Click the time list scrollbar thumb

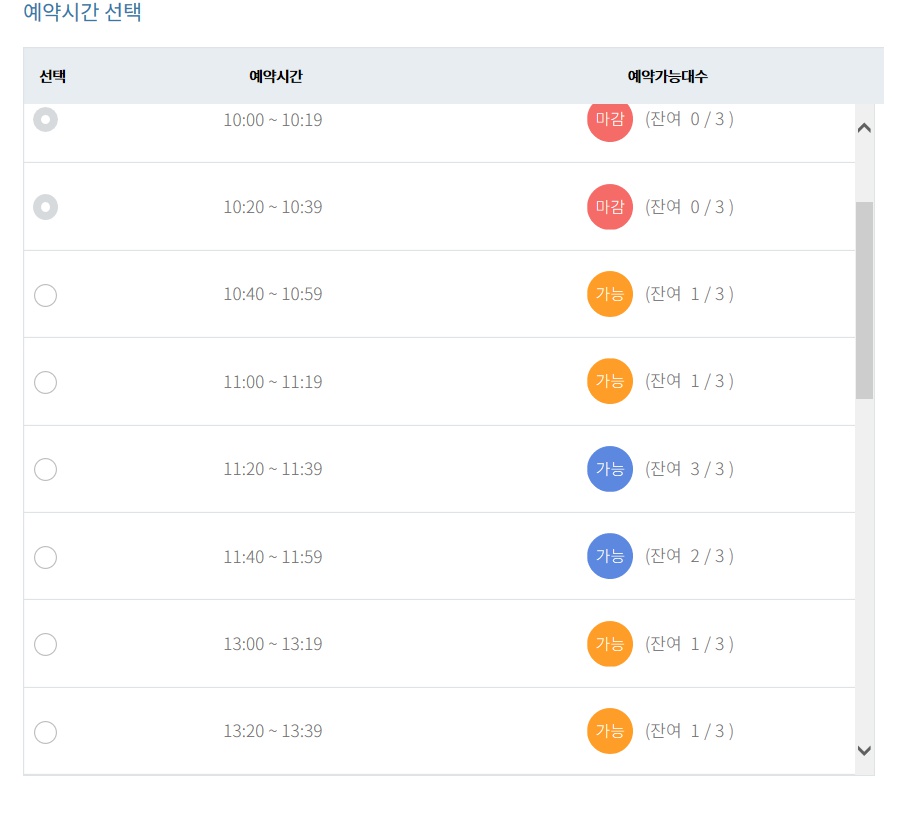[x=864, y=300]
